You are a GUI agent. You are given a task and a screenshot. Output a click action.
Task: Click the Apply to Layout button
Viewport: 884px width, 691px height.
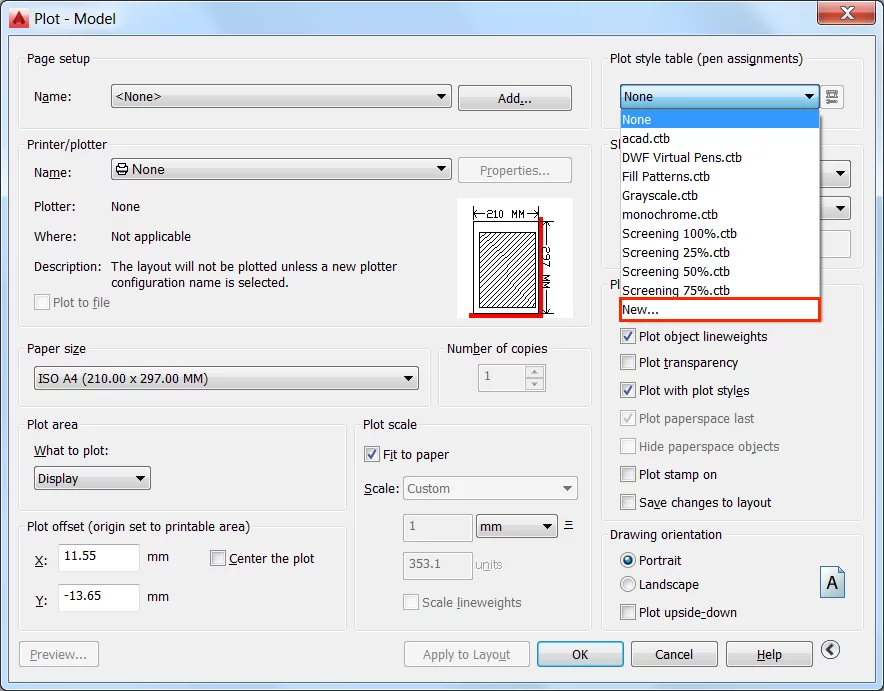click(466, 654)
